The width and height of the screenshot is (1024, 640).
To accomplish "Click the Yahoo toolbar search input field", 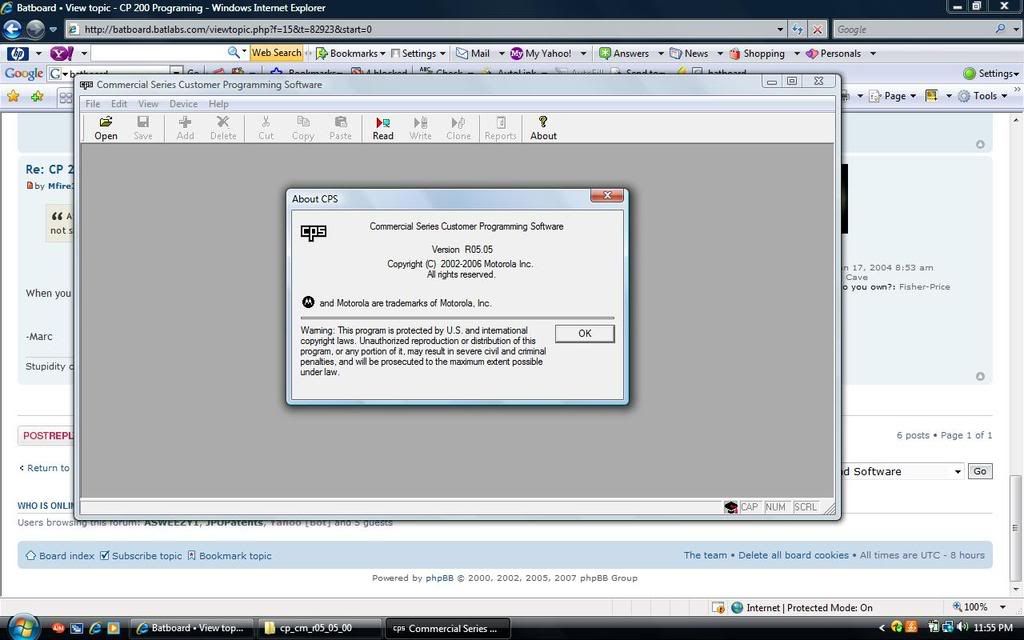I will point(158,53).
